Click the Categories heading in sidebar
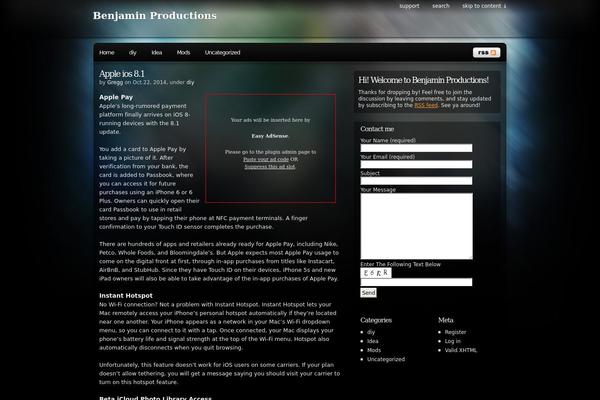 376,320
